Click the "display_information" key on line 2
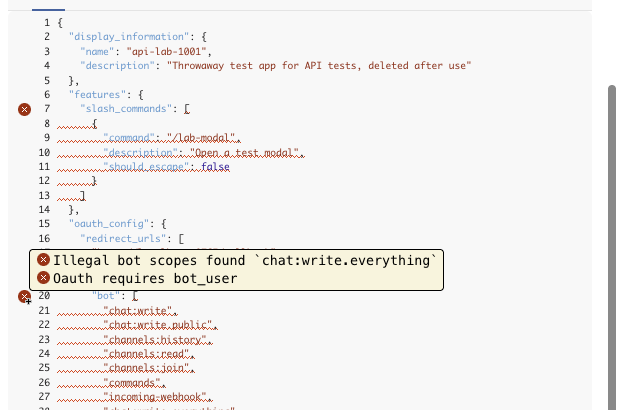 129,37
